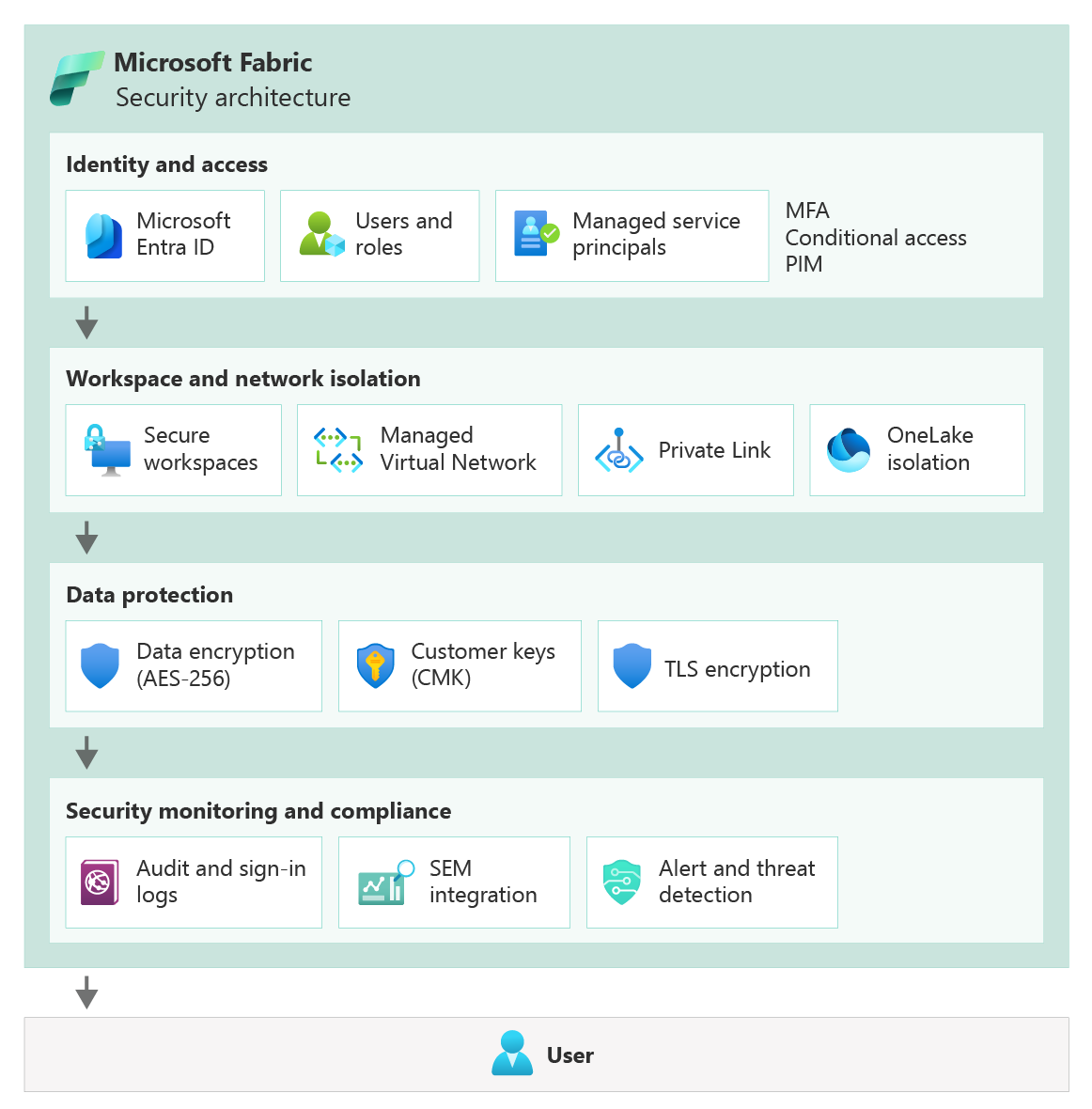
Task: Click the 'Microsoft Fabric' title text
Action: [x=213, y=62]
